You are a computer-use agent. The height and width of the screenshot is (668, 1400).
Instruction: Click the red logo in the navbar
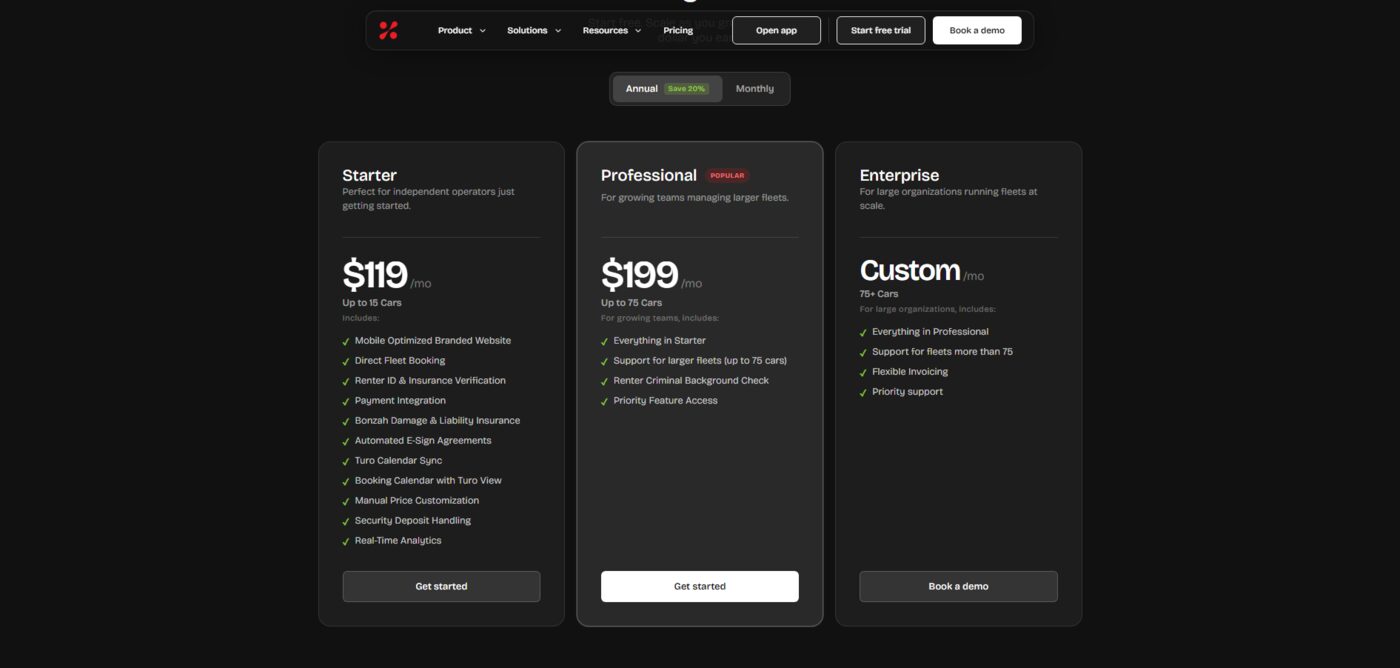coord(388,30)
